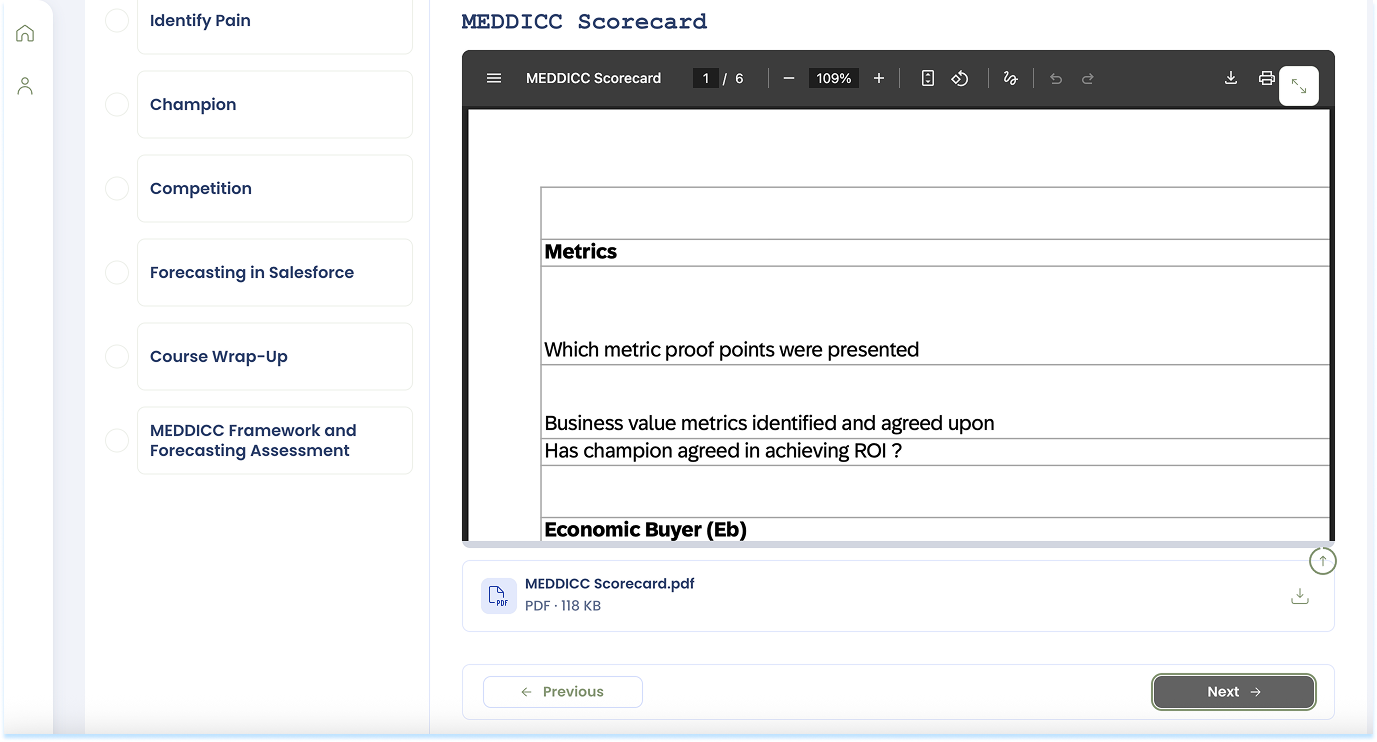Return to the Previous lesson
This screenshot has height=742, width=1377.
562,692
